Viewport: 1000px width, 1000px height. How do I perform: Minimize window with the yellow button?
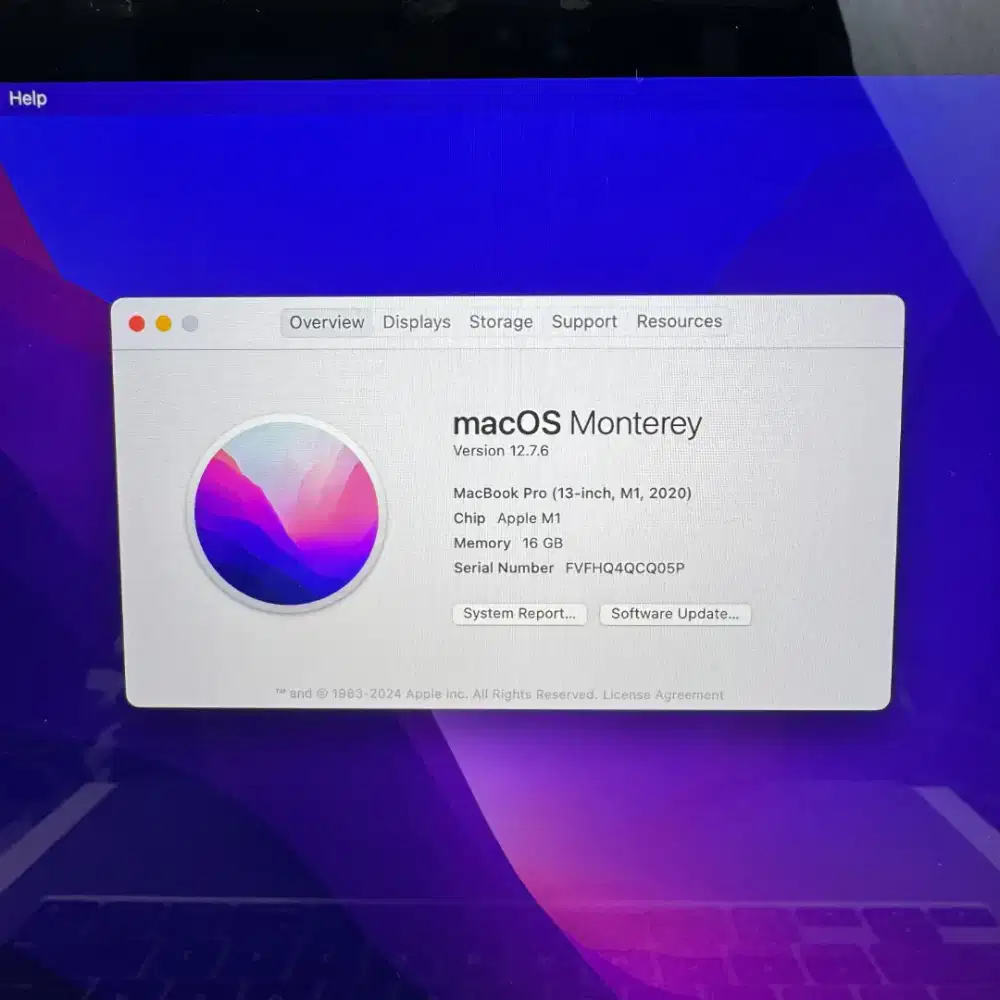[163, 323]
